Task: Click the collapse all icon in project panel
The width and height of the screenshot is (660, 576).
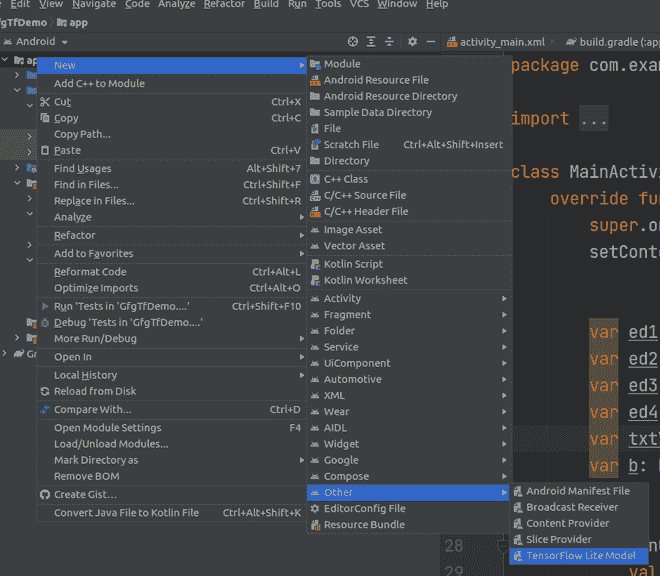Action: 390,42
